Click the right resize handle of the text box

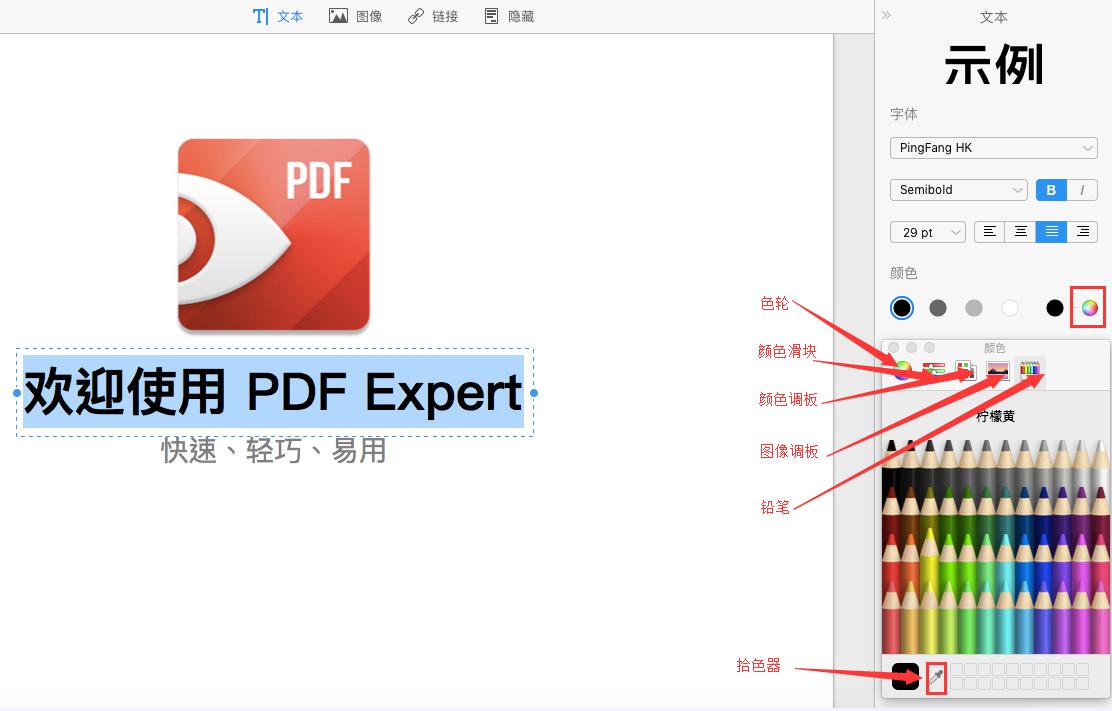[534, 393]
